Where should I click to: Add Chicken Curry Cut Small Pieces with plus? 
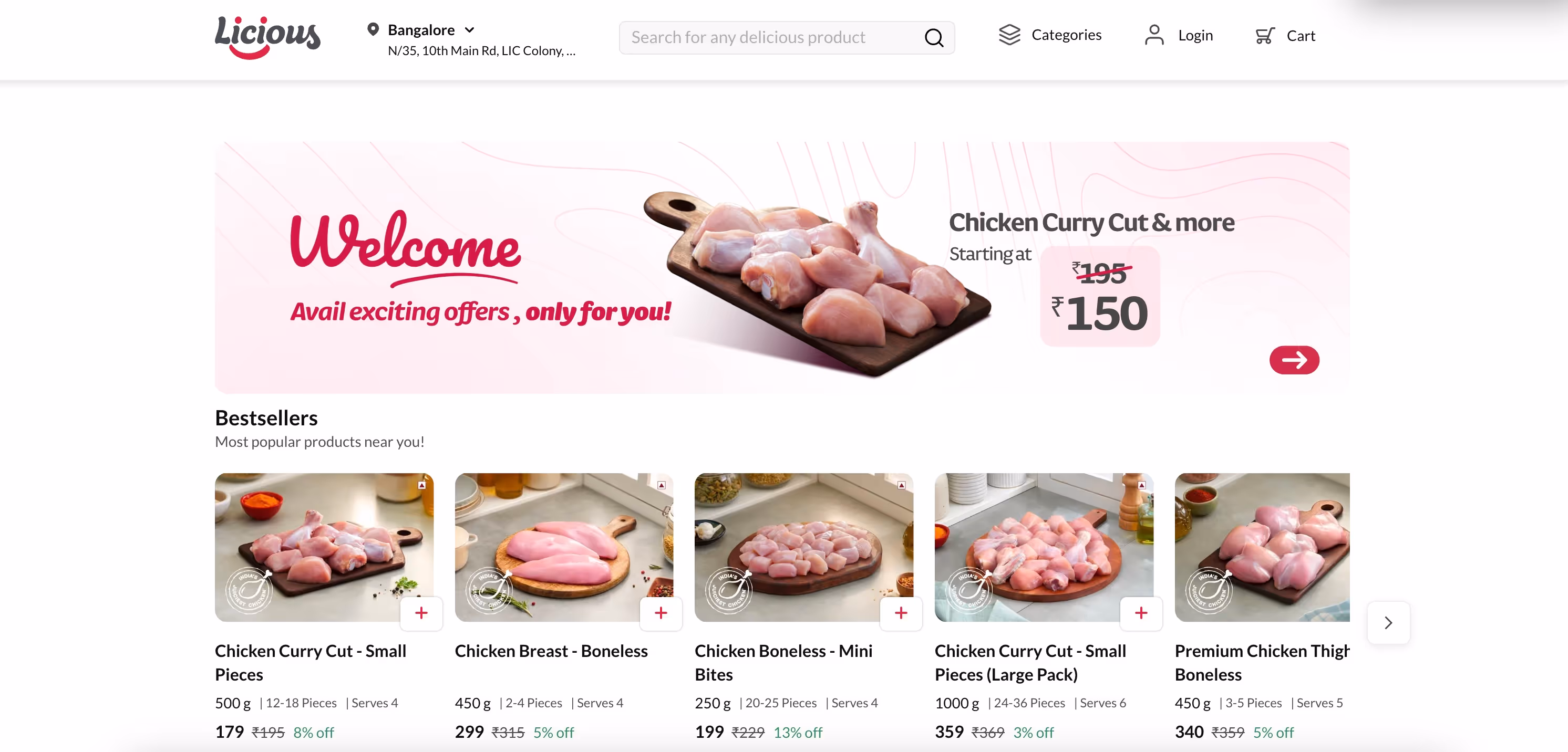[x=421, y=613]
